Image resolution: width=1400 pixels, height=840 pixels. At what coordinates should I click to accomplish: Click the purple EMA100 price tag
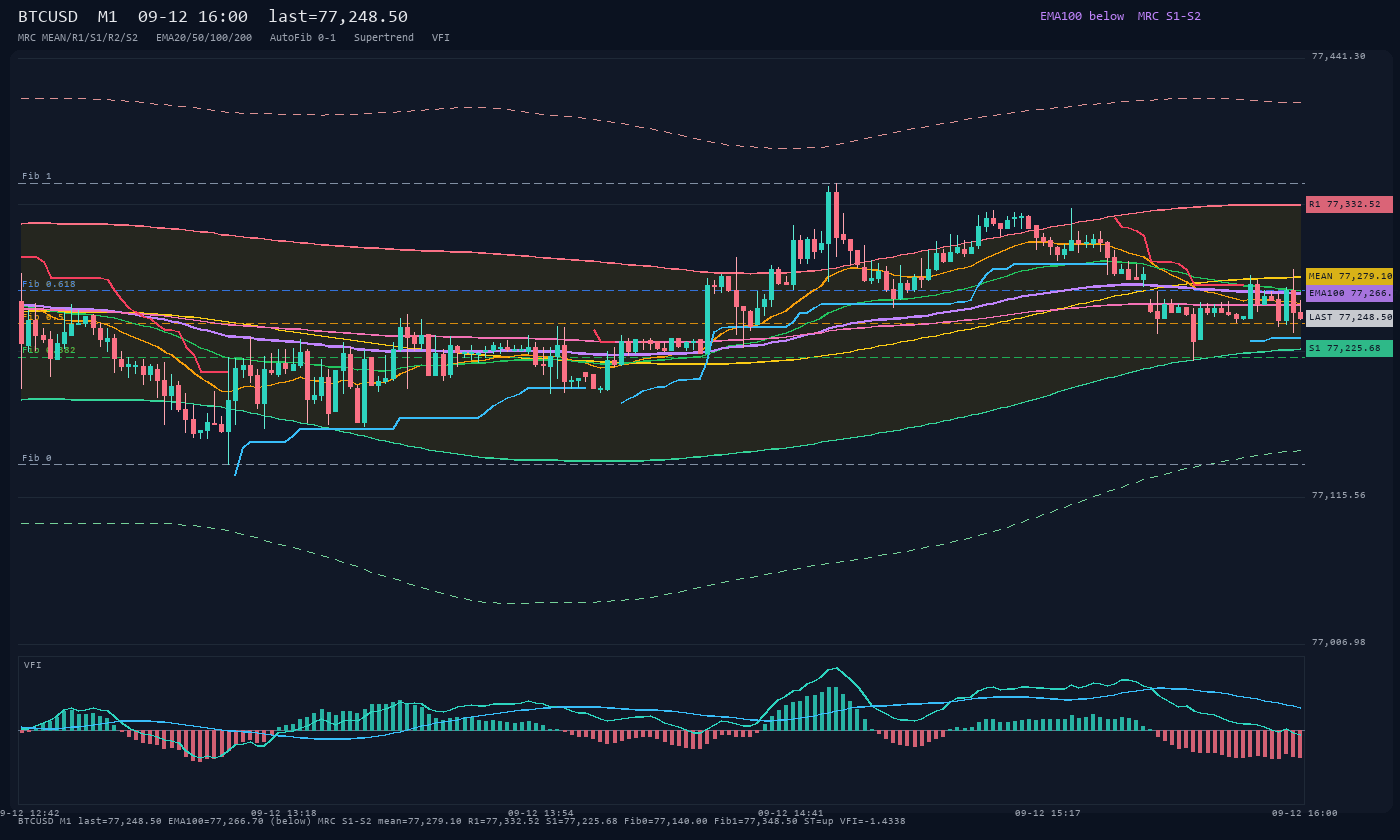[1349, 293]
